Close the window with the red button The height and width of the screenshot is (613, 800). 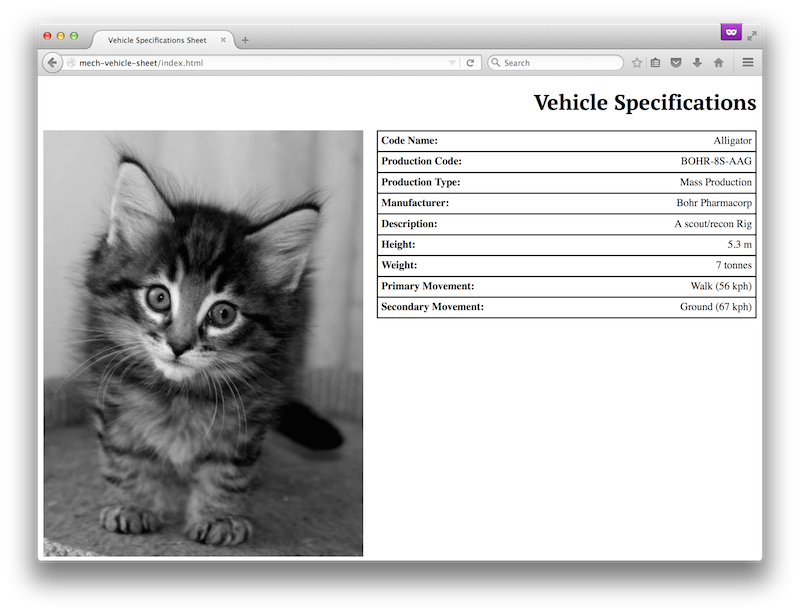pyautogui.click(x=47, y=36)
